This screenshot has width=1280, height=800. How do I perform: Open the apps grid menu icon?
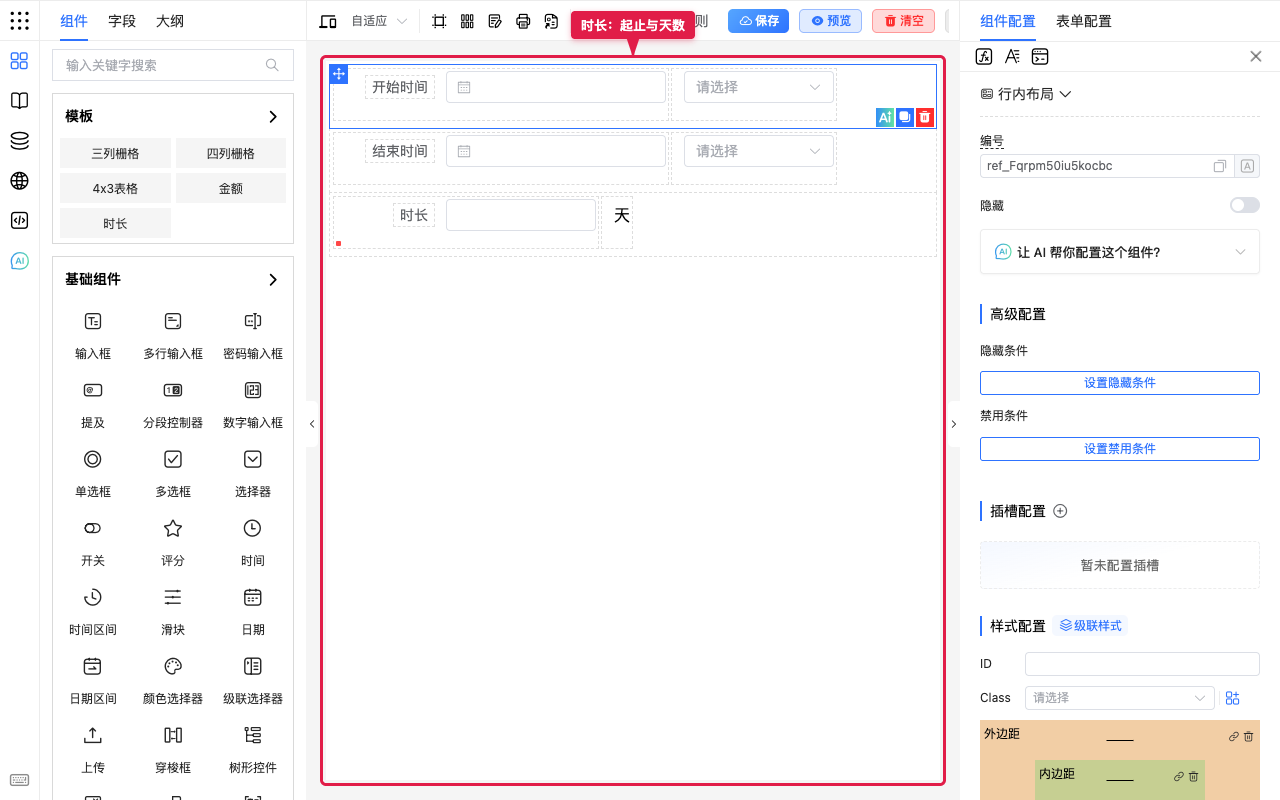19,21
